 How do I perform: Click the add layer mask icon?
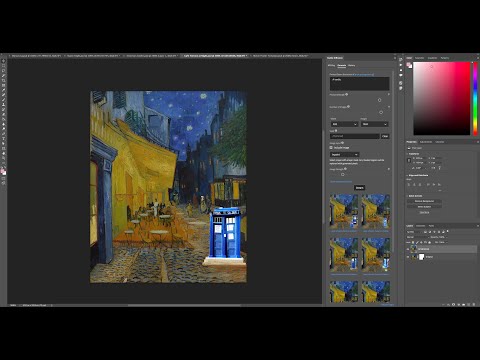tap(453, 305)
